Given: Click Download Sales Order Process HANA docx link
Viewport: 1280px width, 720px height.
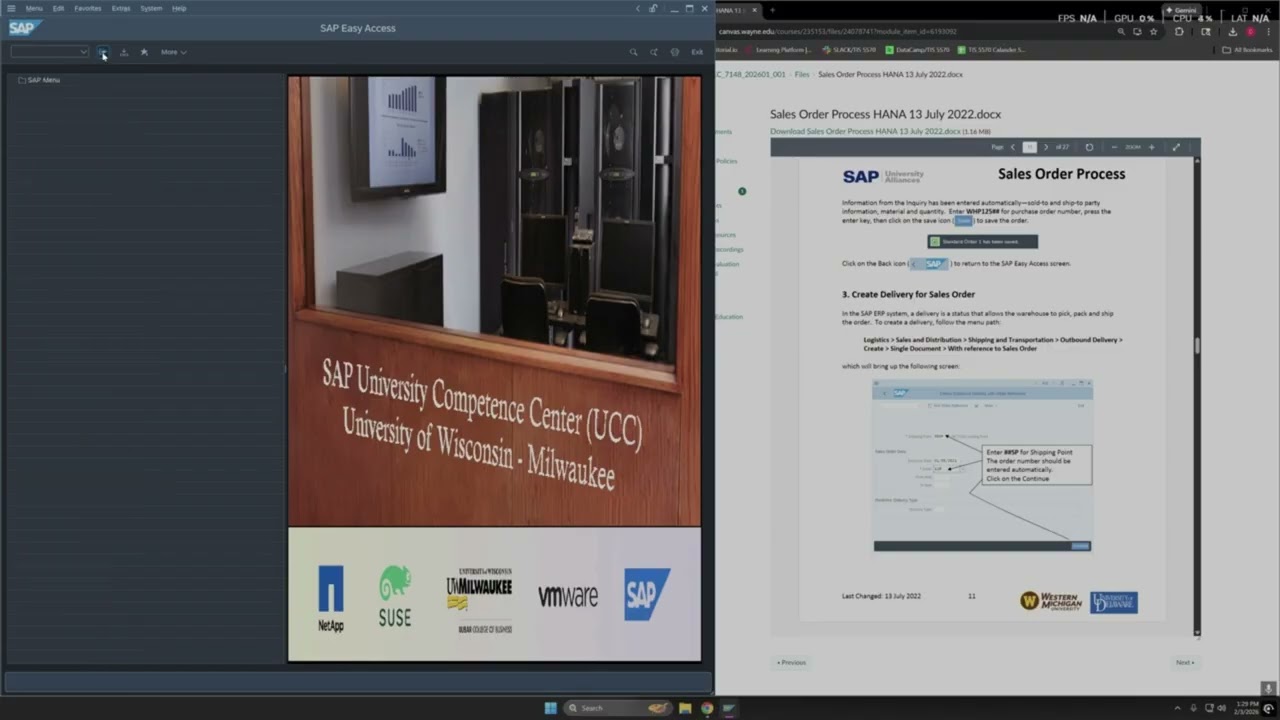Looking at the screenshot, I should [x=865, y=131].
